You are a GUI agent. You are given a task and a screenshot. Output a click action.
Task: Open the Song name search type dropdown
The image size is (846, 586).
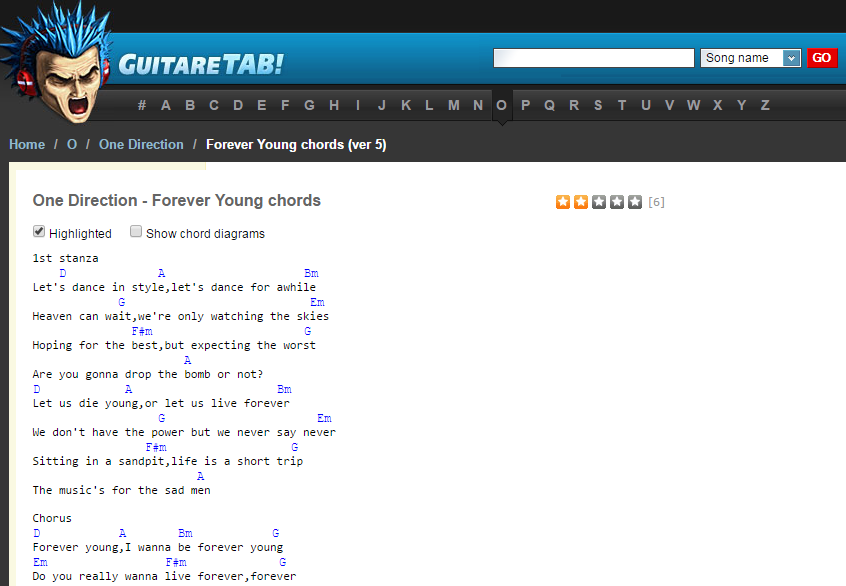[x=750, y=58]
